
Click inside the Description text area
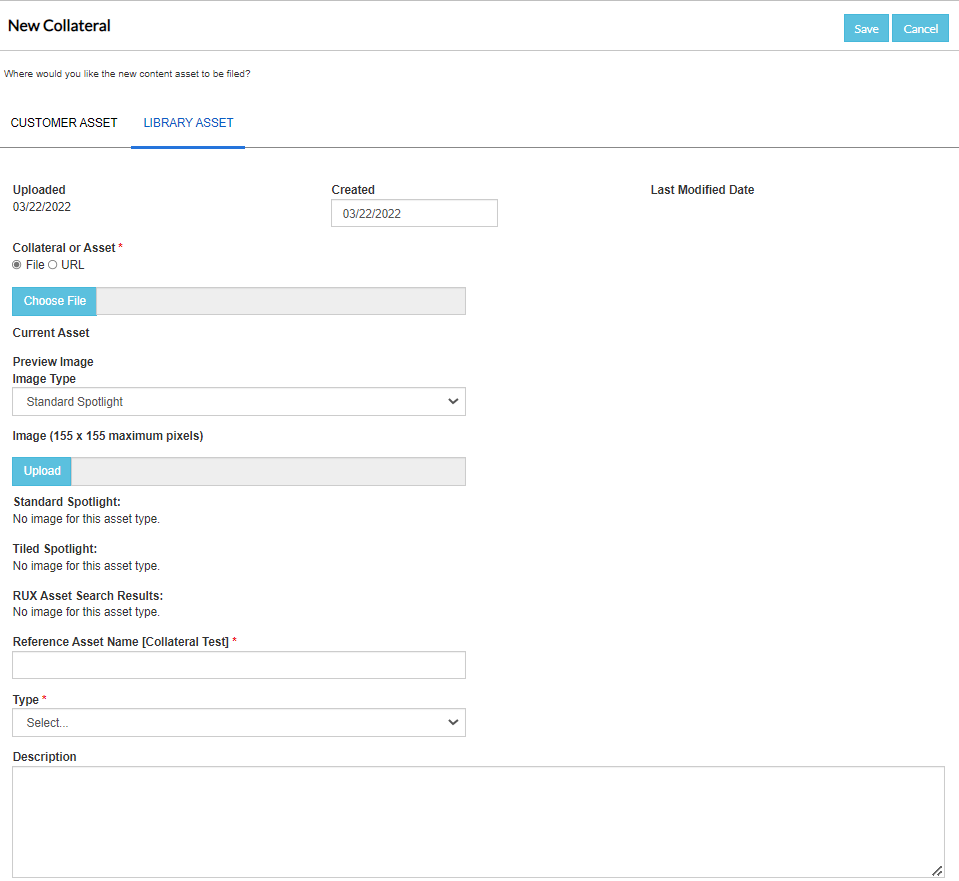[478, 822]
